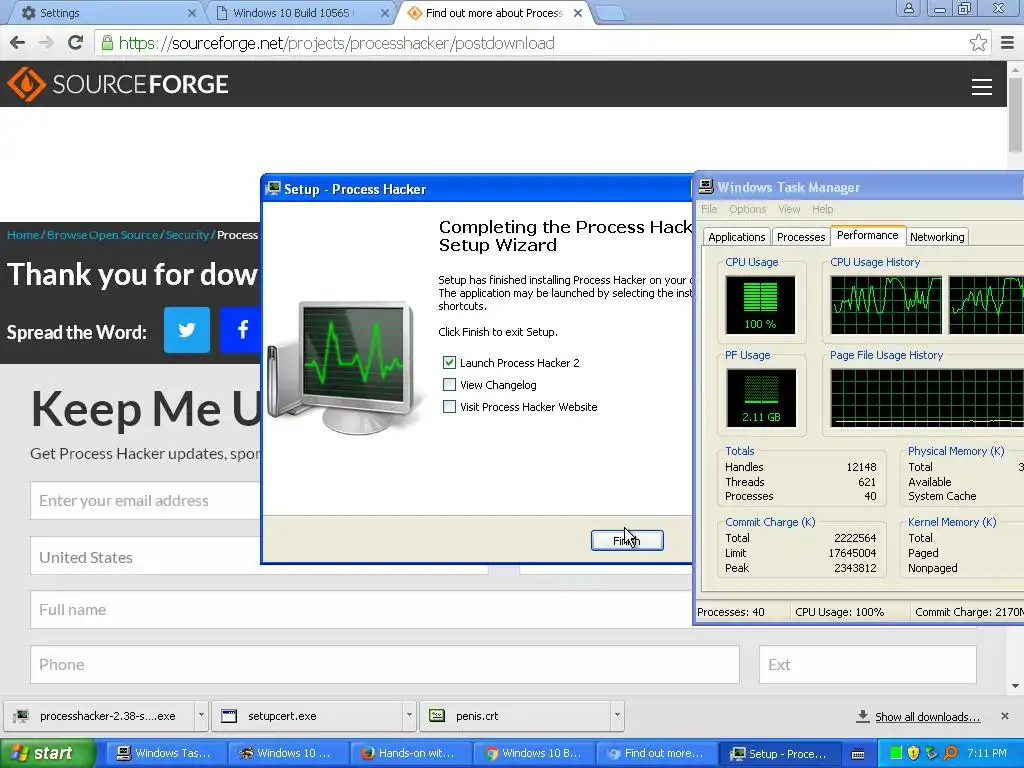Share on Facebook
1024x768 pixels.
(240, 330)
